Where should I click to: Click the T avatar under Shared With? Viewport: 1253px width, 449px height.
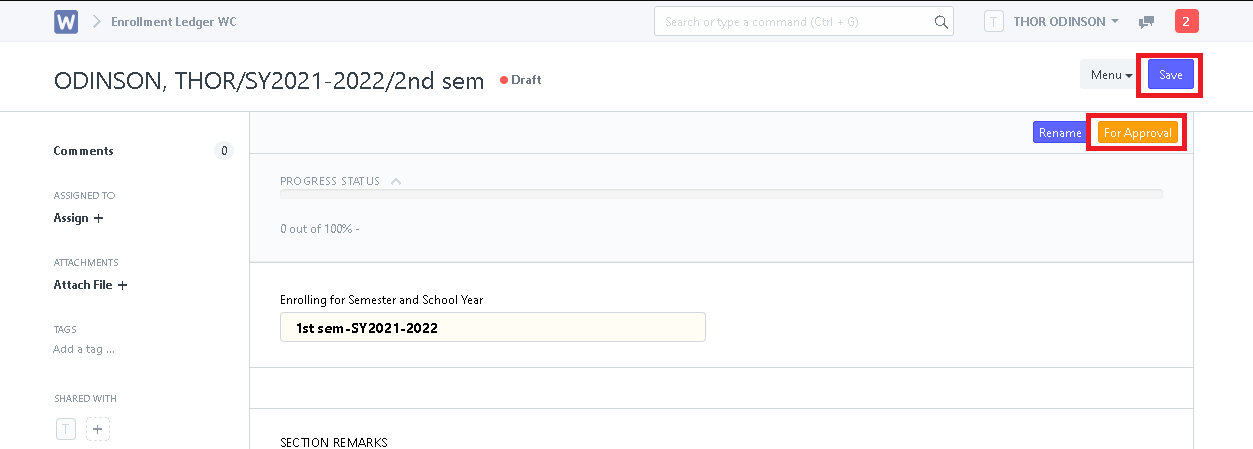(x=65, y=430)
